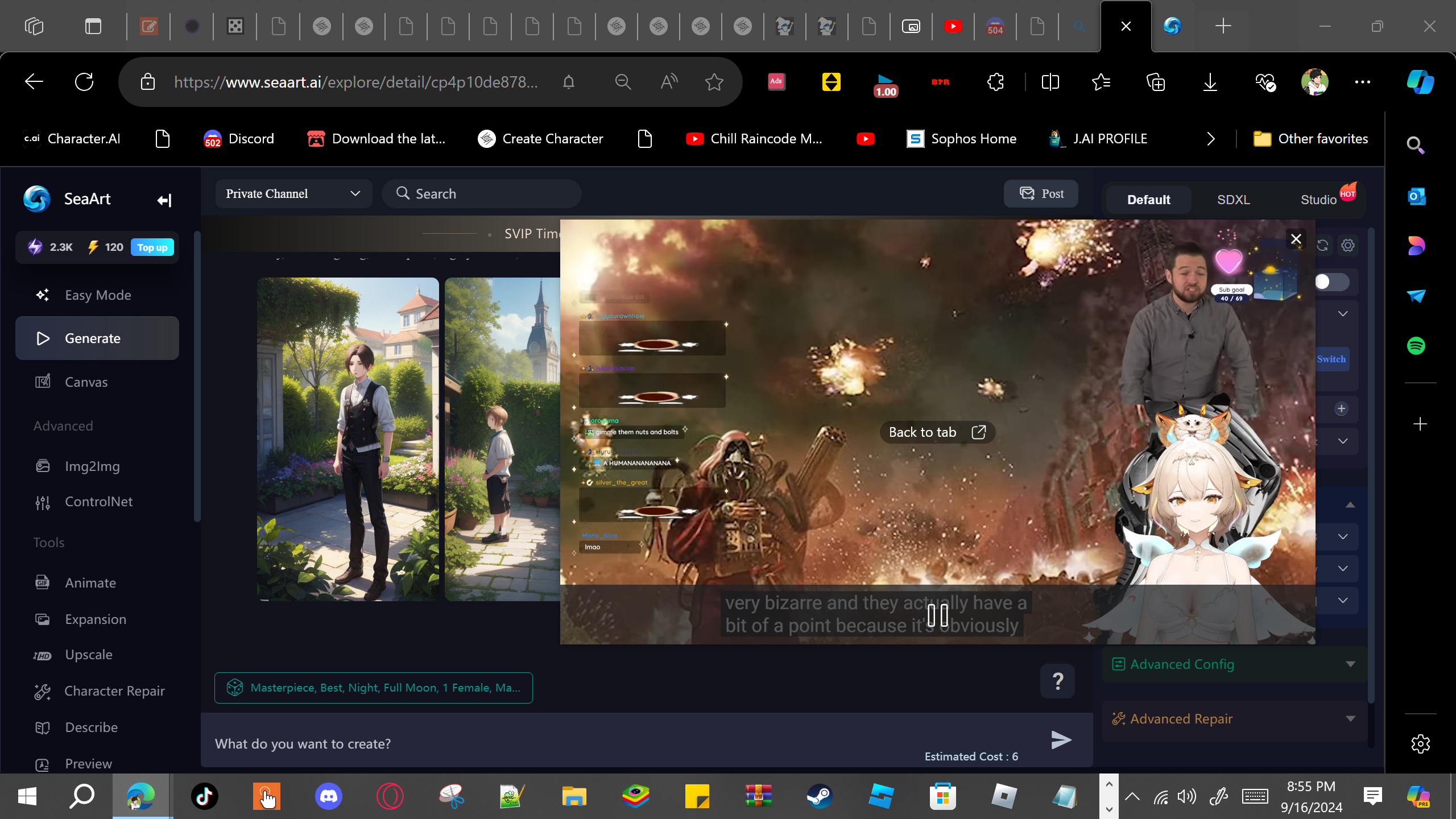Viewport: 1456px width, 819px height.
Task: Click Back to tab on the video
Action: coord(937,432)
